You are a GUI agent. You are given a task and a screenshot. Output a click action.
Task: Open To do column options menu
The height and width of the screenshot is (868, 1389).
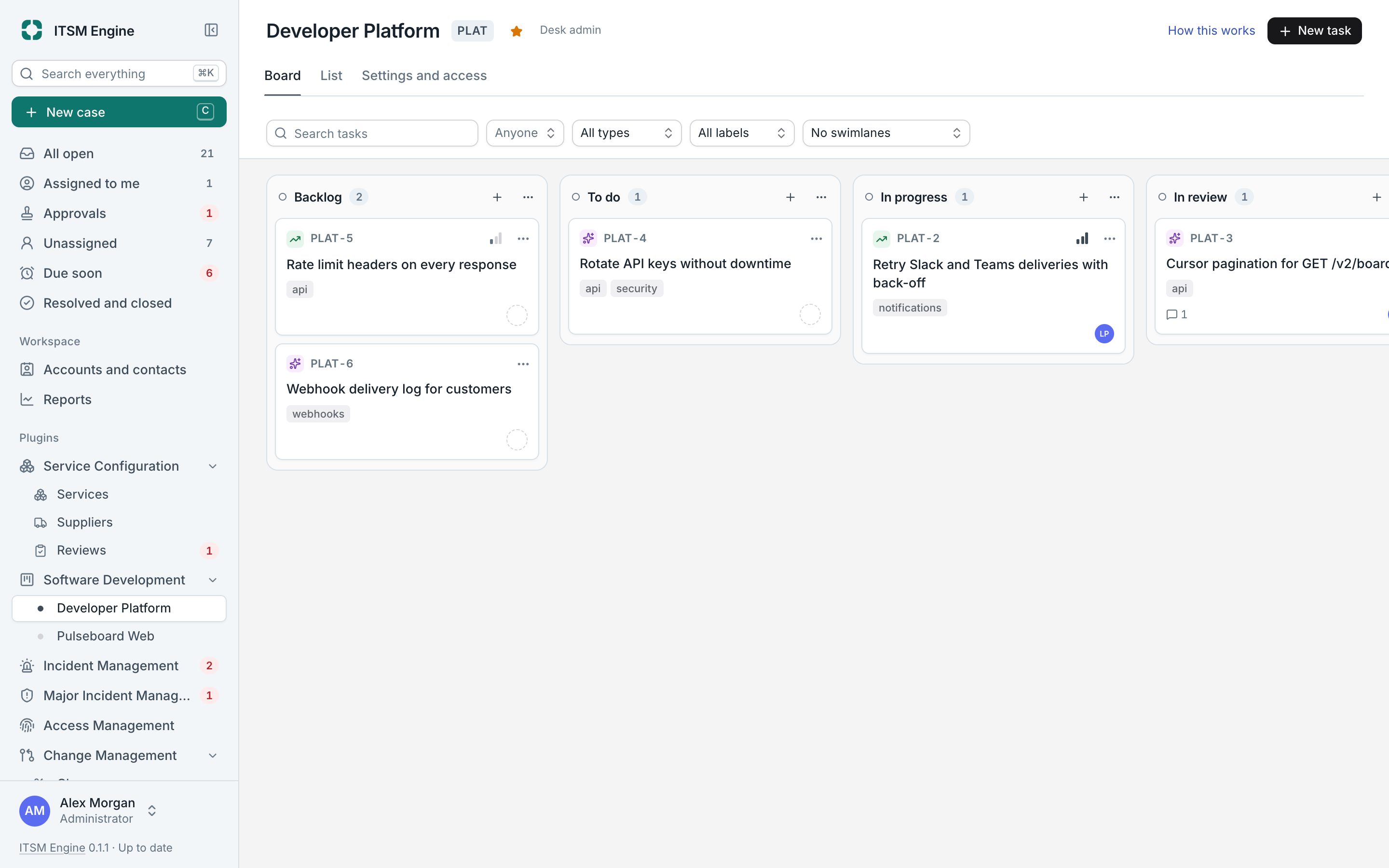[x=821, y=197]
